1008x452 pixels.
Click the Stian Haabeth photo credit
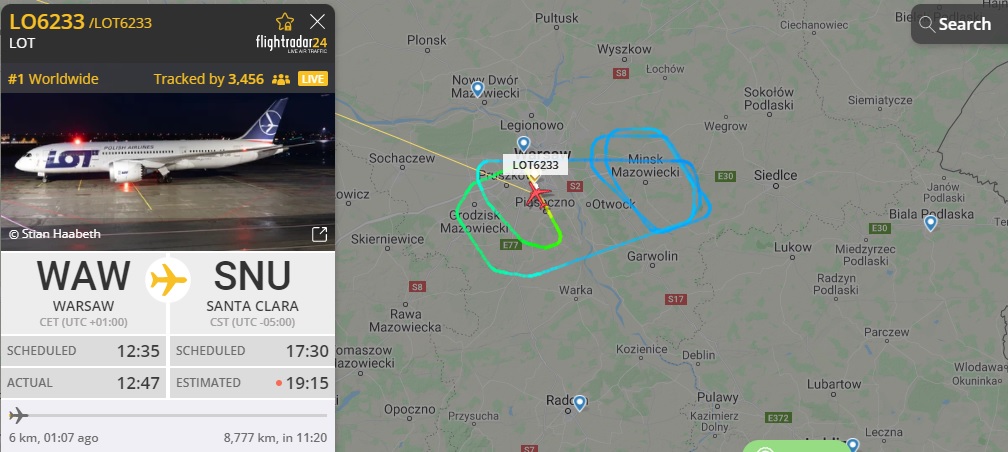55,234
